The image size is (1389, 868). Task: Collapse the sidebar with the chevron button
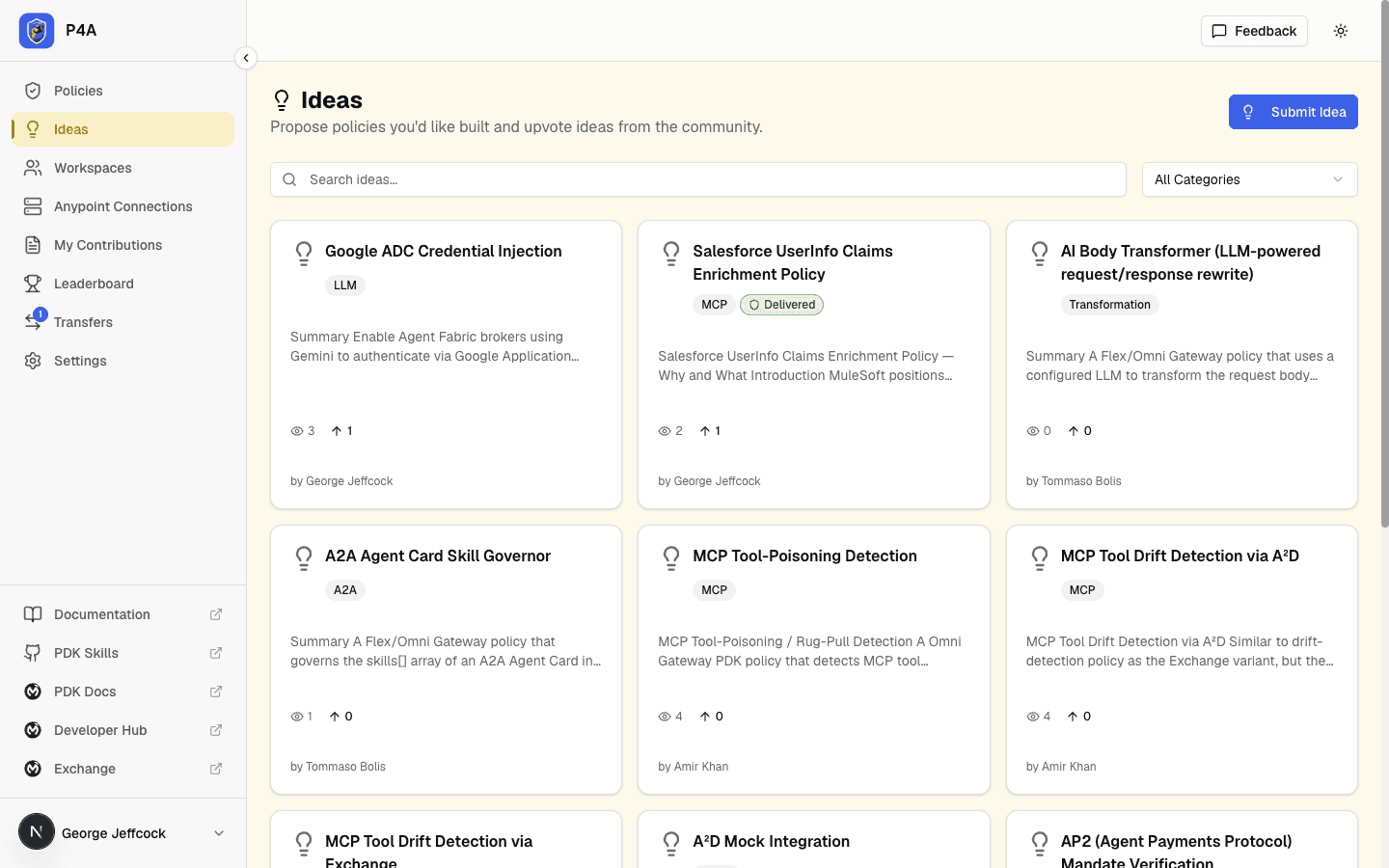pos(246,58)
